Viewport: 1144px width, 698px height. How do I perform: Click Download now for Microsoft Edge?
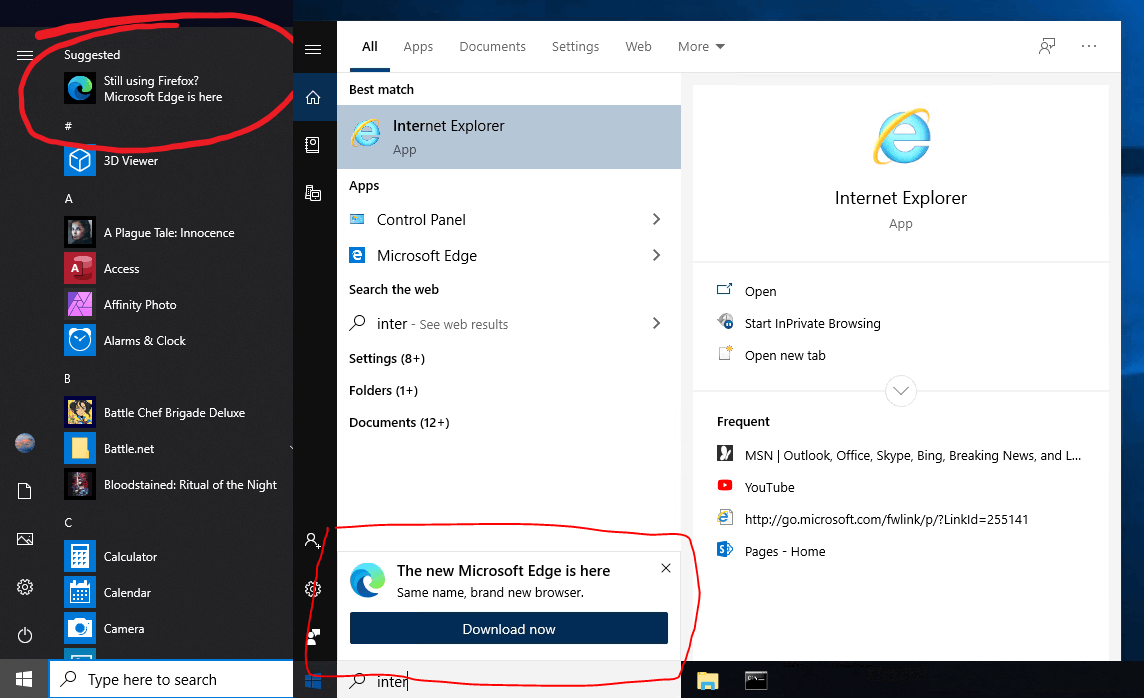pos(509,629)
